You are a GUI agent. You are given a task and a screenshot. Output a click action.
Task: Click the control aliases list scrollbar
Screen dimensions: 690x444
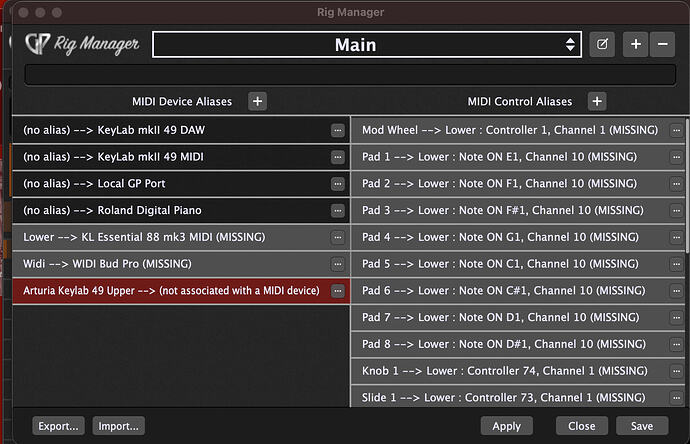tap(686, 185)
